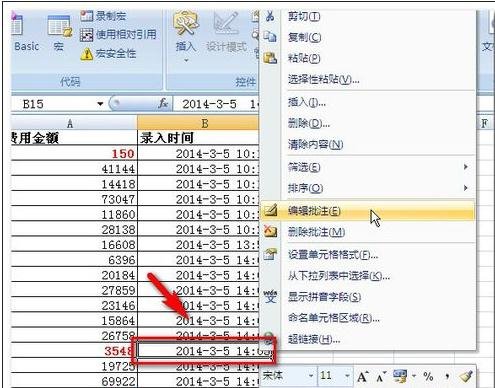Image resolution: width=495 pixels, height=388 pixels.
Task: Open the accounting format dropdown arrow
Action: click(414, 376)
